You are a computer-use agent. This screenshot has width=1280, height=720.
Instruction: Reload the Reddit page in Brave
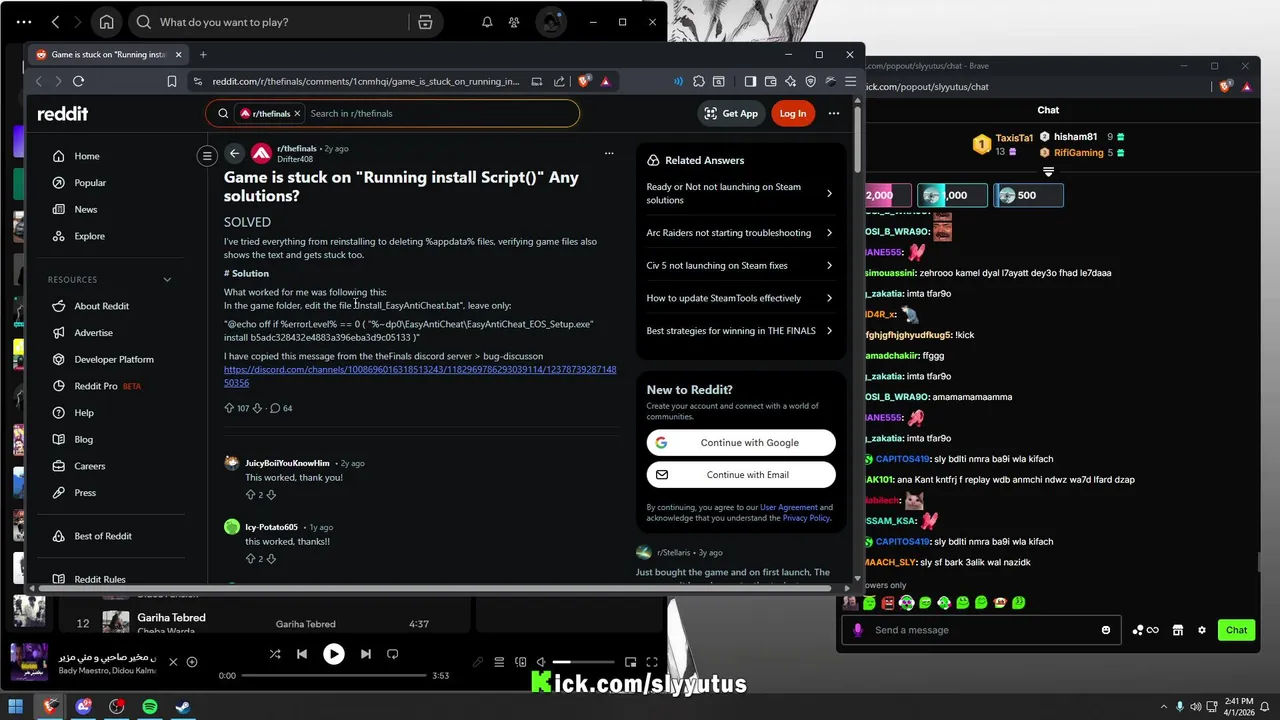(78, 81)
